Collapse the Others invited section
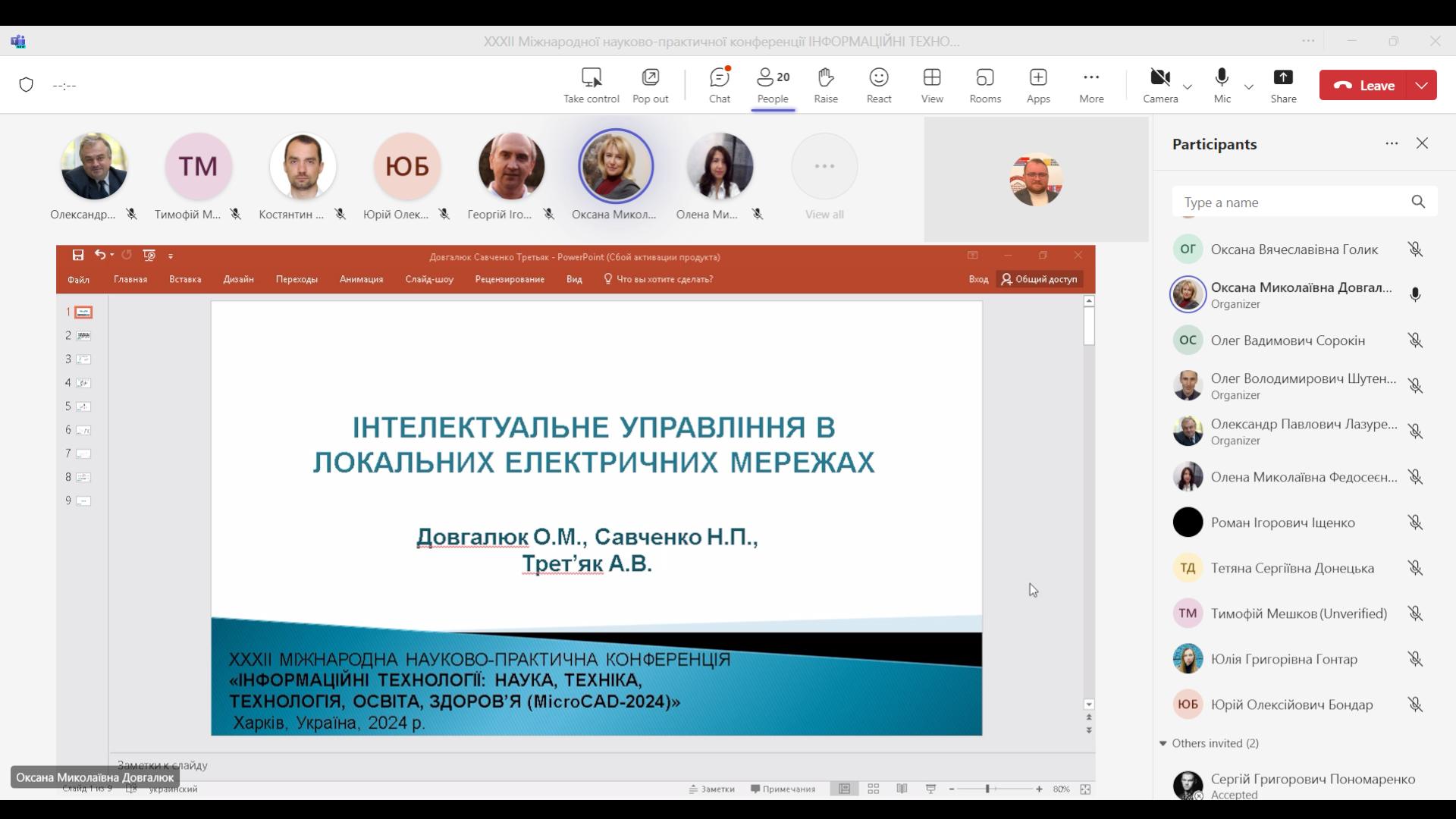 pyautogui.click(x=1163, y=743)
